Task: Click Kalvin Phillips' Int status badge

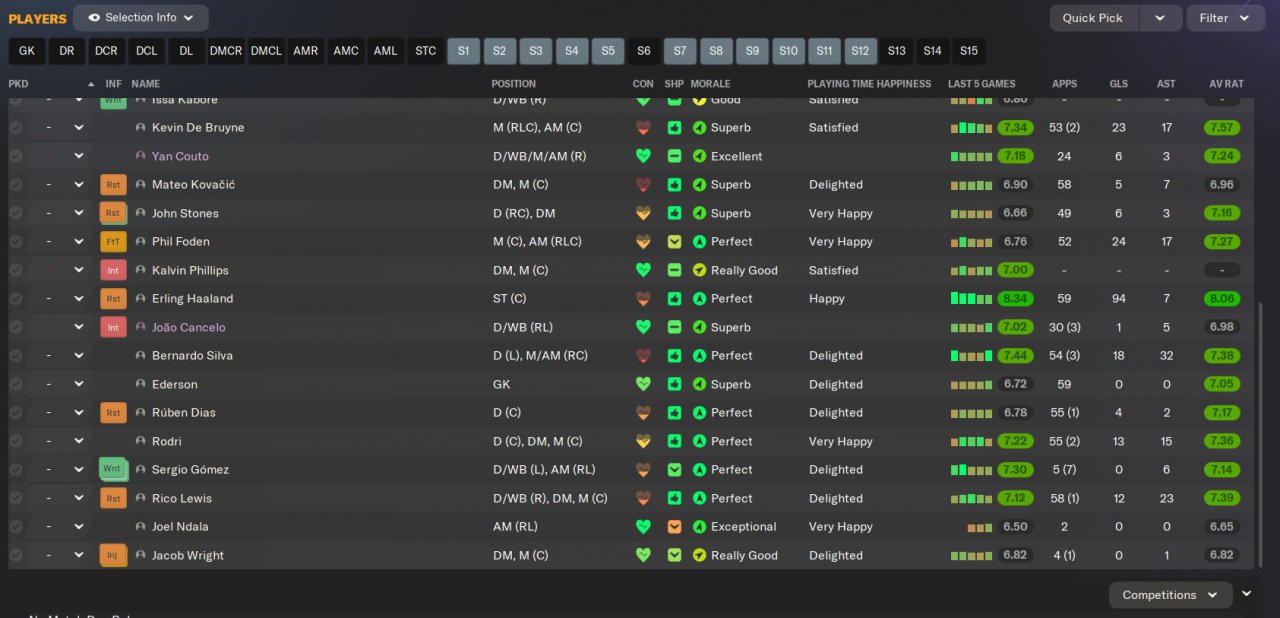Action: coord(113,270)
